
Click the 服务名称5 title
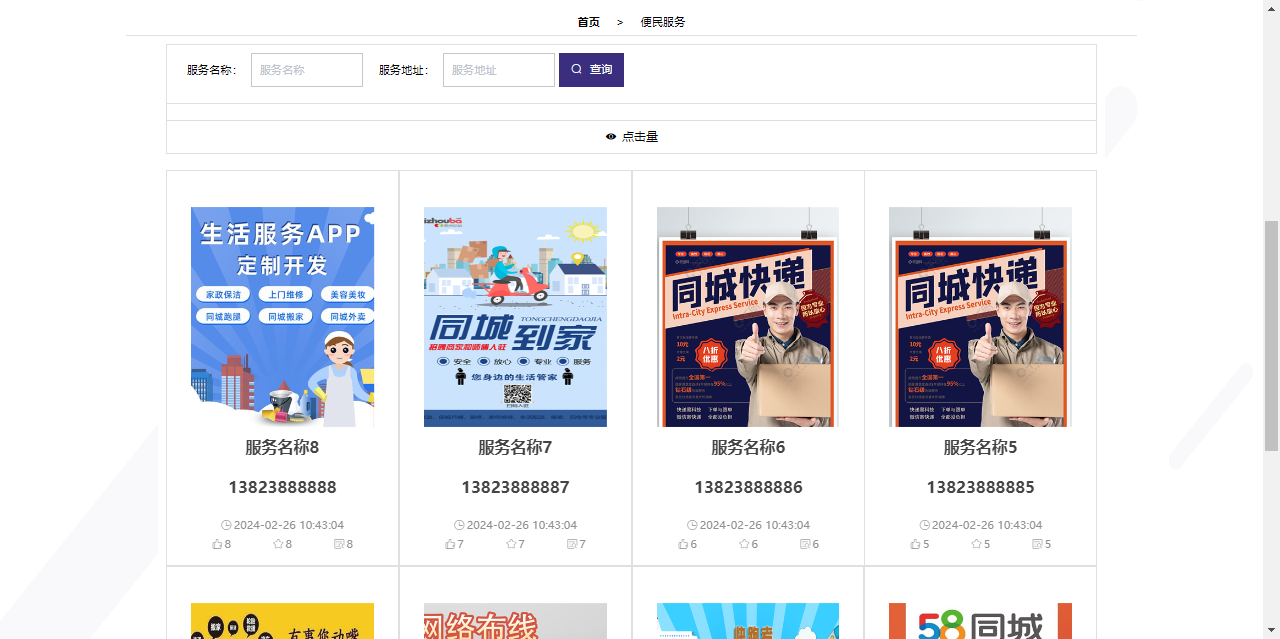click(x=980, y=448)
